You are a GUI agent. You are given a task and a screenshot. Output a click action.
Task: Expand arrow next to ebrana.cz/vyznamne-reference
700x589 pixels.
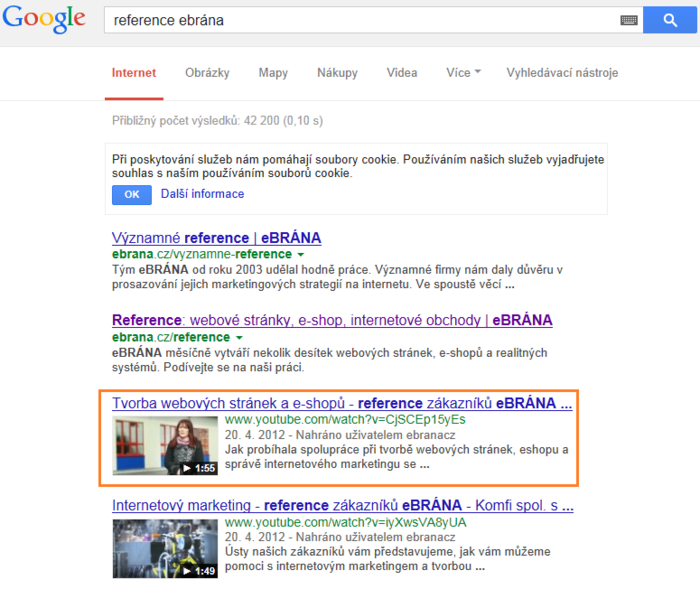pyautogui.click(x=301, y=255)
